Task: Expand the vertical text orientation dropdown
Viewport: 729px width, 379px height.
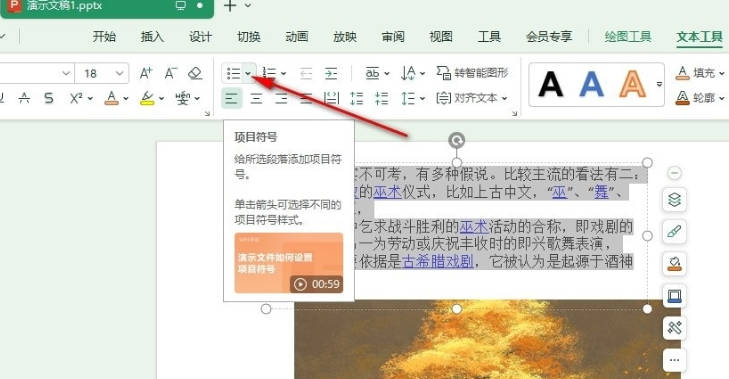Action: (422, 73)
